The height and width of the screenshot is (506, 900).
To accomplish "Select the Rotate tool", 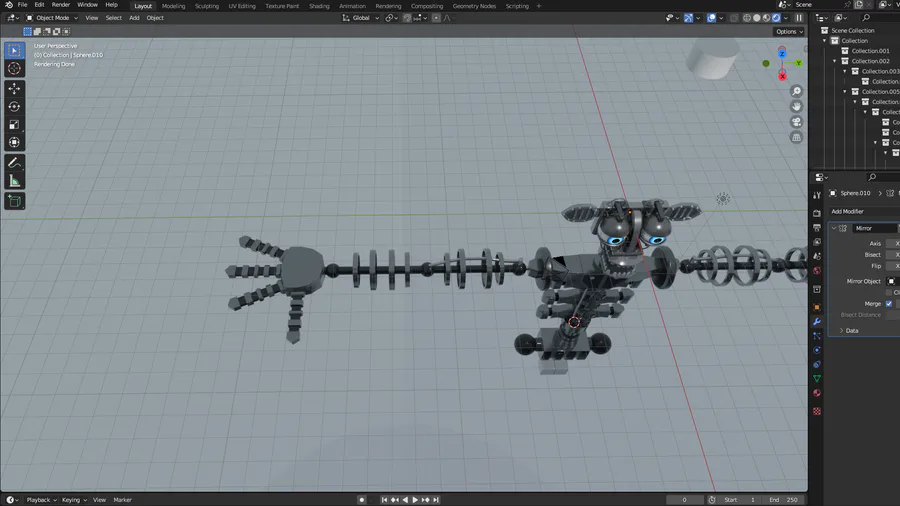I will coord(14,107).
